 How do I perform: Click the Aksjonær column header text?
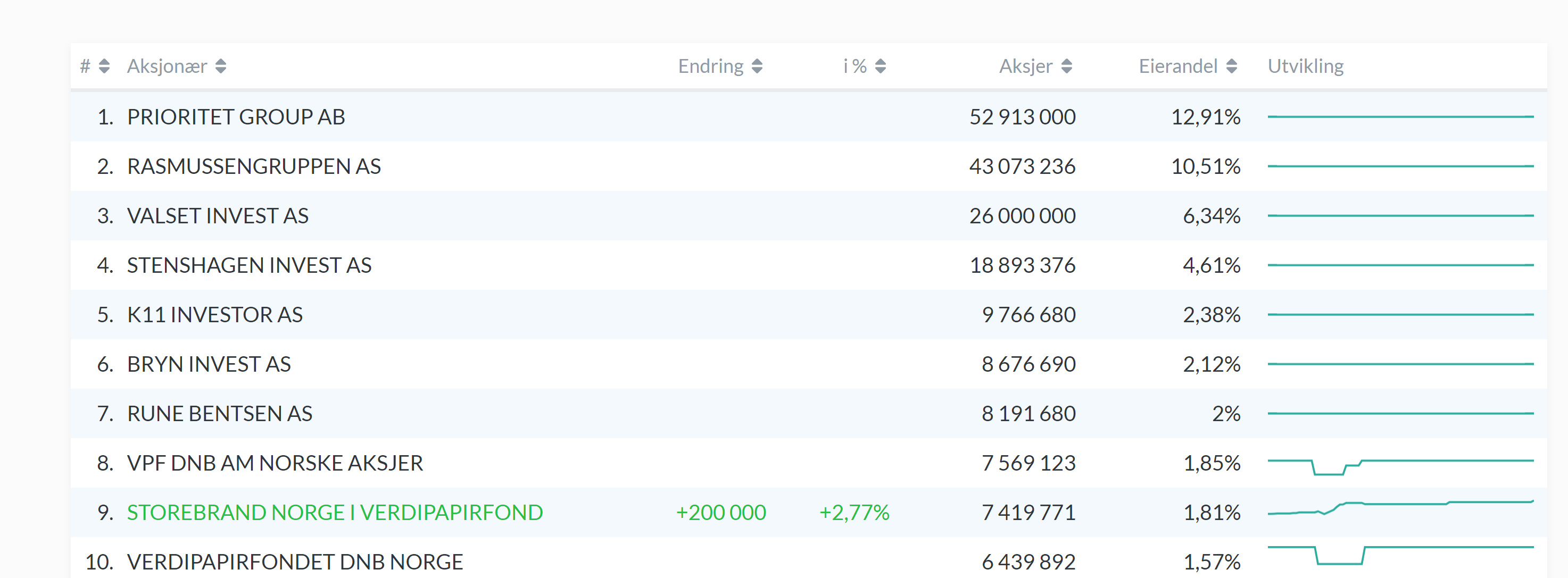[167, 66]
